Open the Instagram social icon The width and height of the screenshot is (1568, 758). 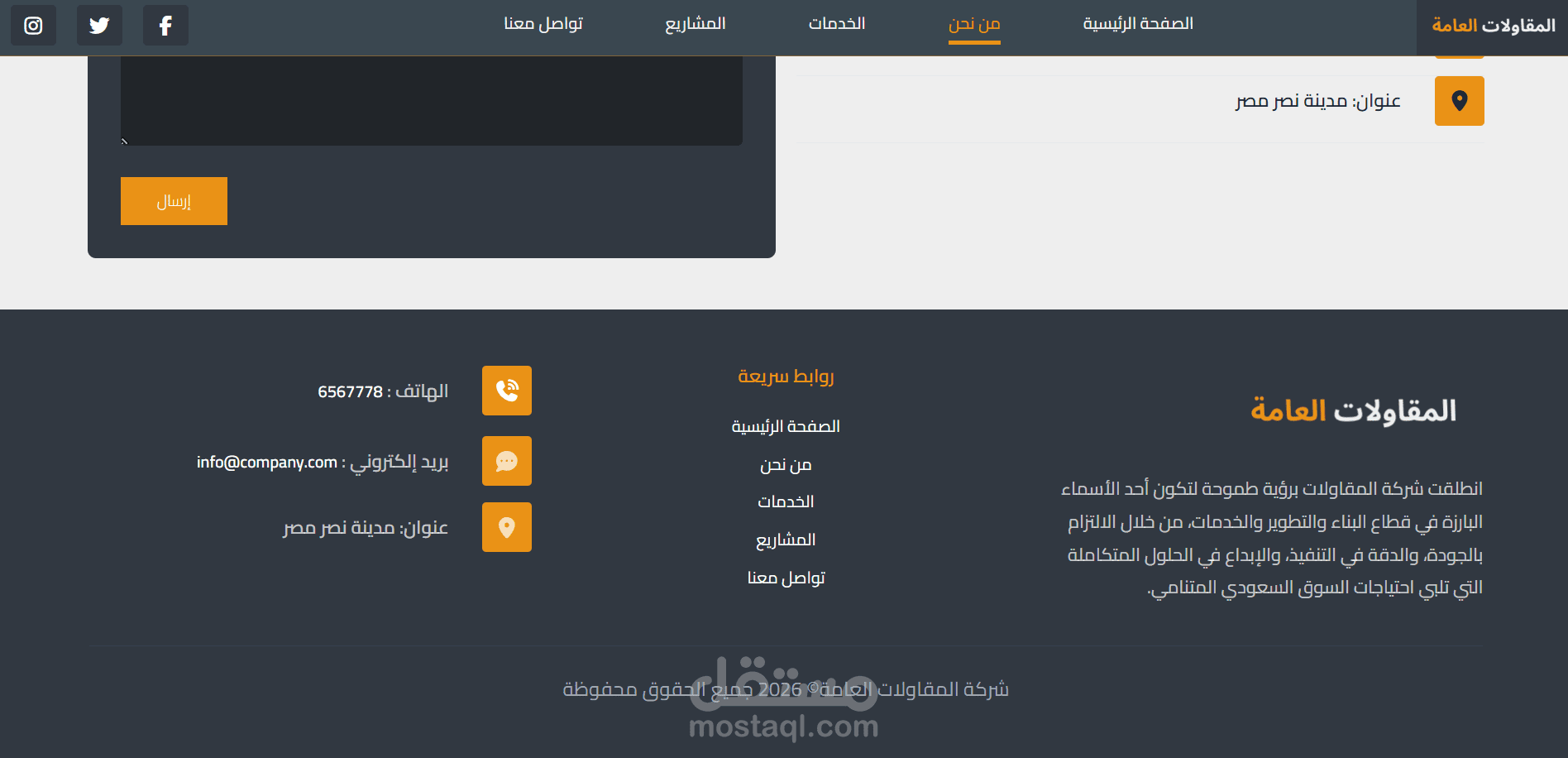pos(33,26)
